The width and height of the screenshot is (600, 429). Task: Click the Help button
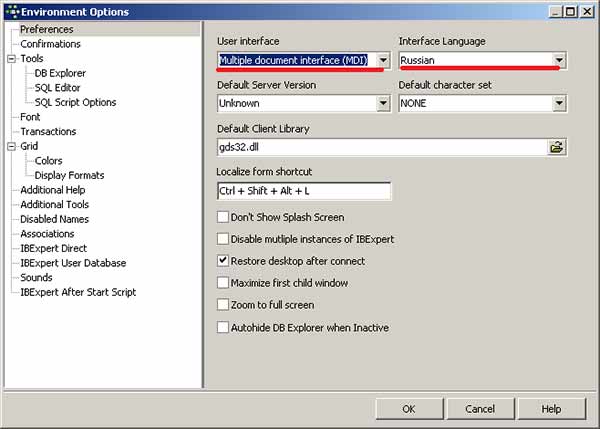coord(551,409)
